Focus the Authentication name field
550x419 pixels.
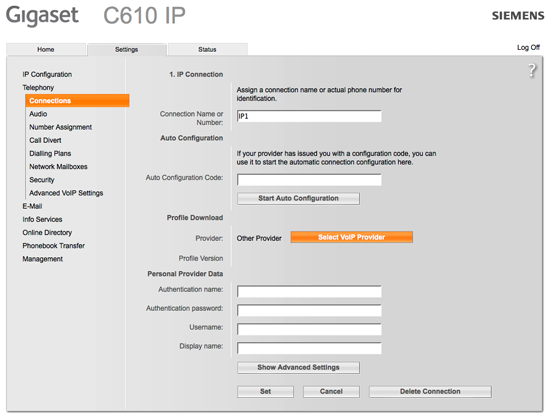[x=309, y=291]
